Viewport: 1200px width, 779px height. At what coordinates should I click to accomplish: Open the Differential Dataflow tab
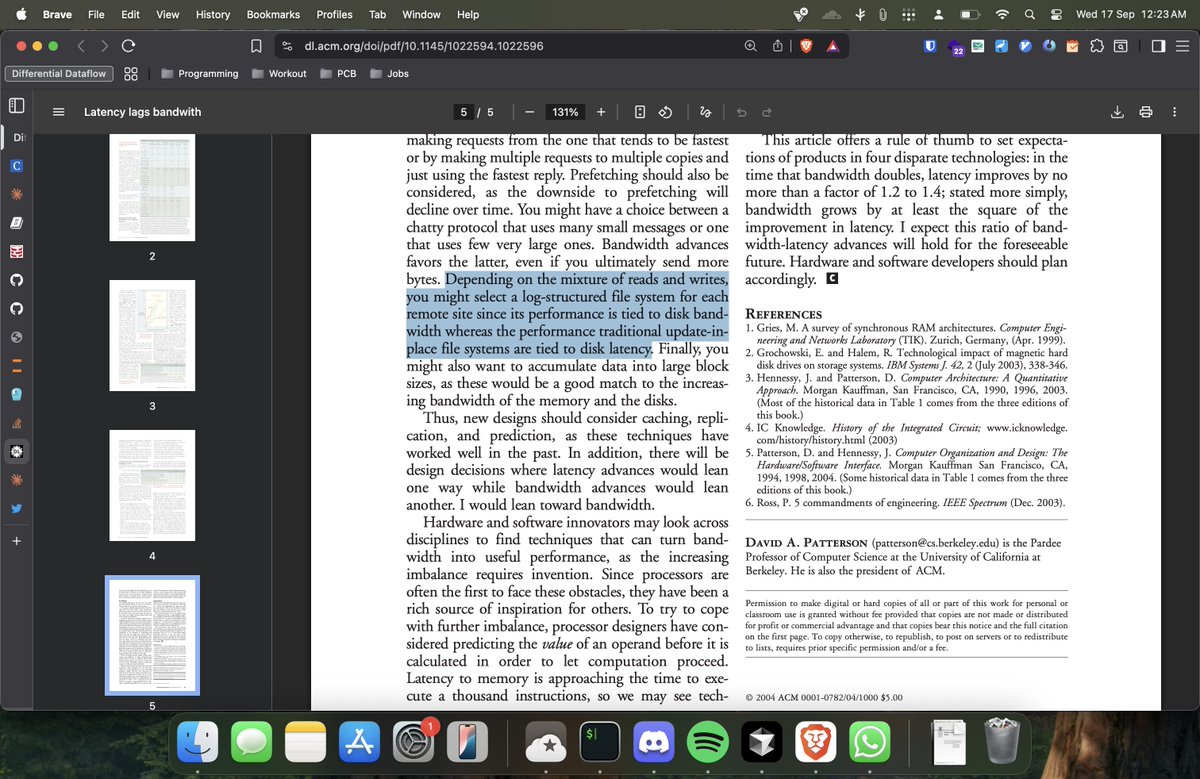(x=58, y=73)
